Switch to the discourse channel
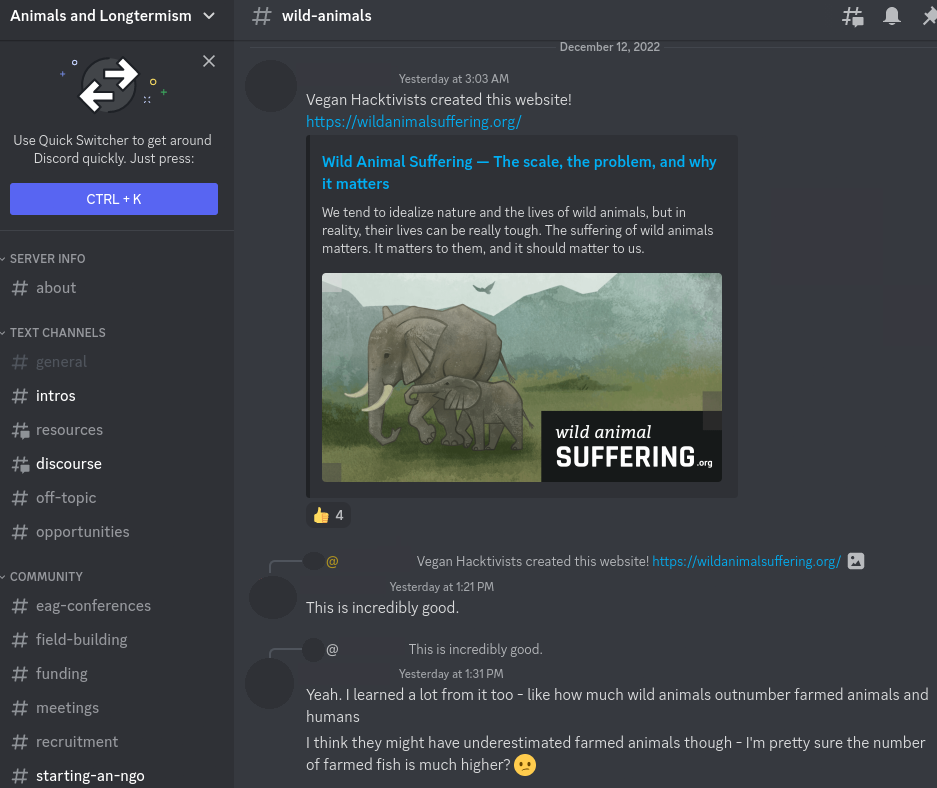The width and height of the screenshot is (937, 788). (68, 464)
